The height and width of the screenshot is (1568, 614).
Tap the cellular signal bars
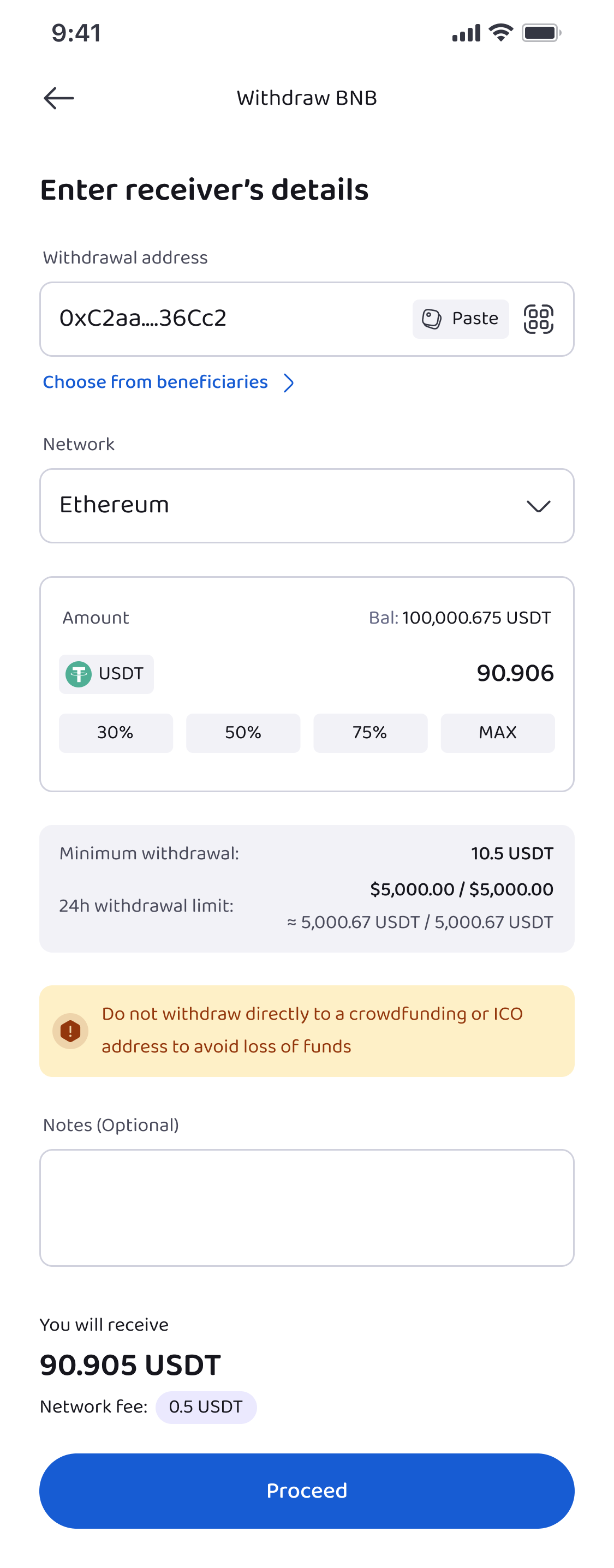click(x=466, y=34)
